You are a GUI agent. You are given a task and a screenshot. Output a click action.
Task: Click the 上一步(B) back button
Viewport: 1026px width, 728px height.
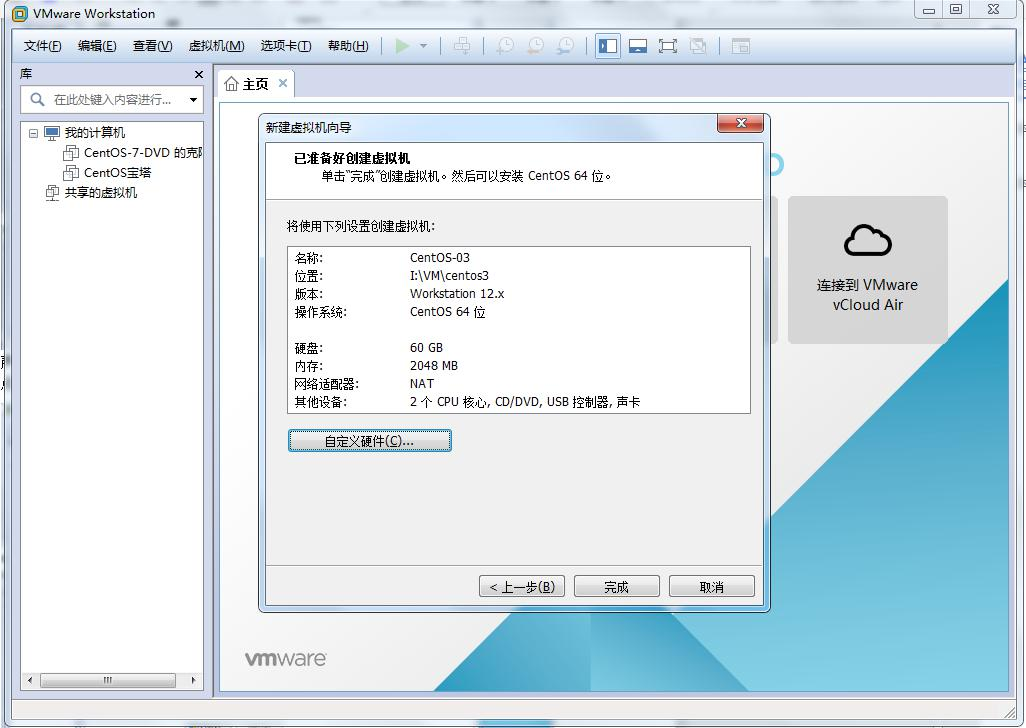coord(522,587)
